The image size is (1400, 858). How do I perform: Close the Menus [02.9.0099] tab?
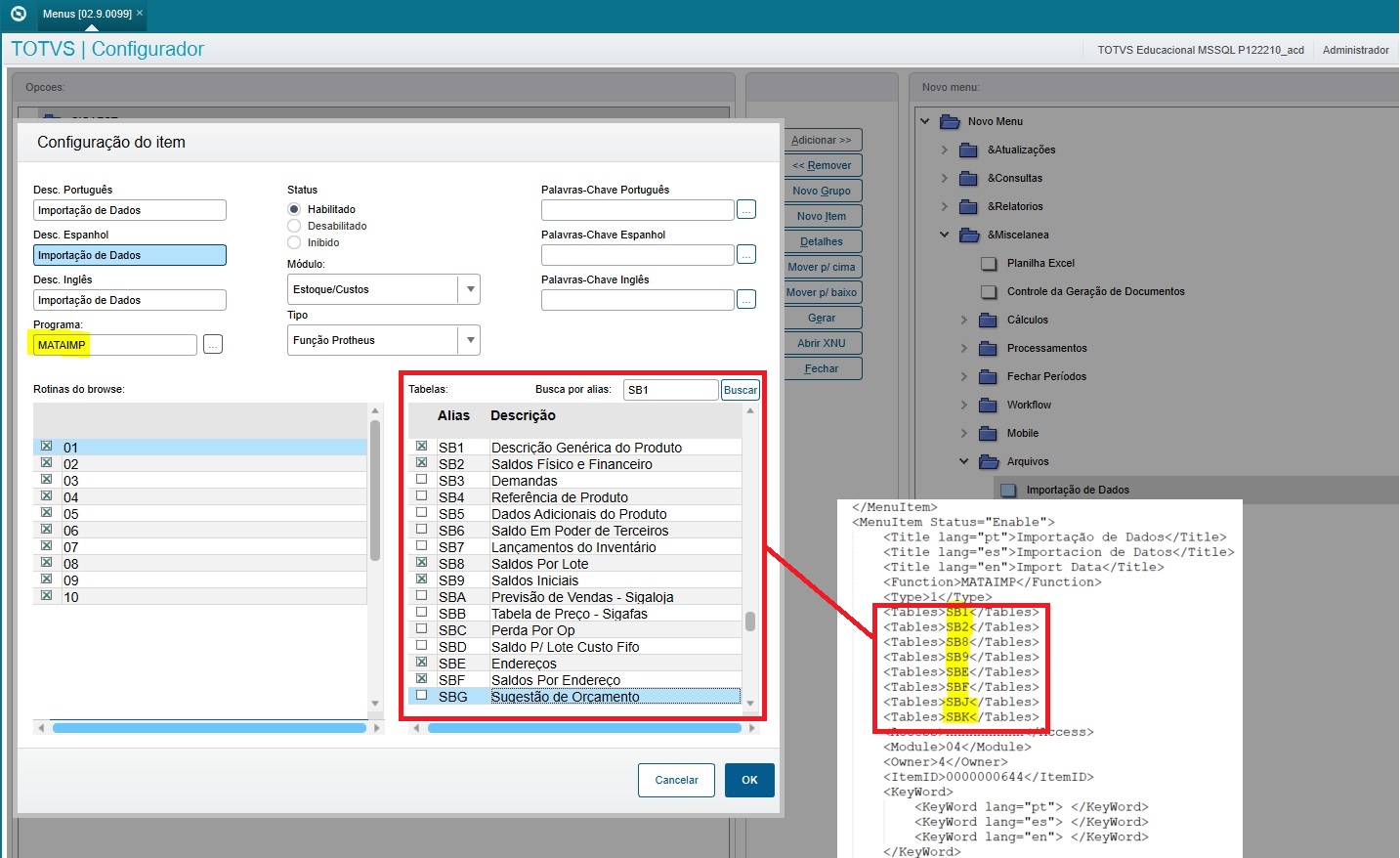click(x=140, y=13)
